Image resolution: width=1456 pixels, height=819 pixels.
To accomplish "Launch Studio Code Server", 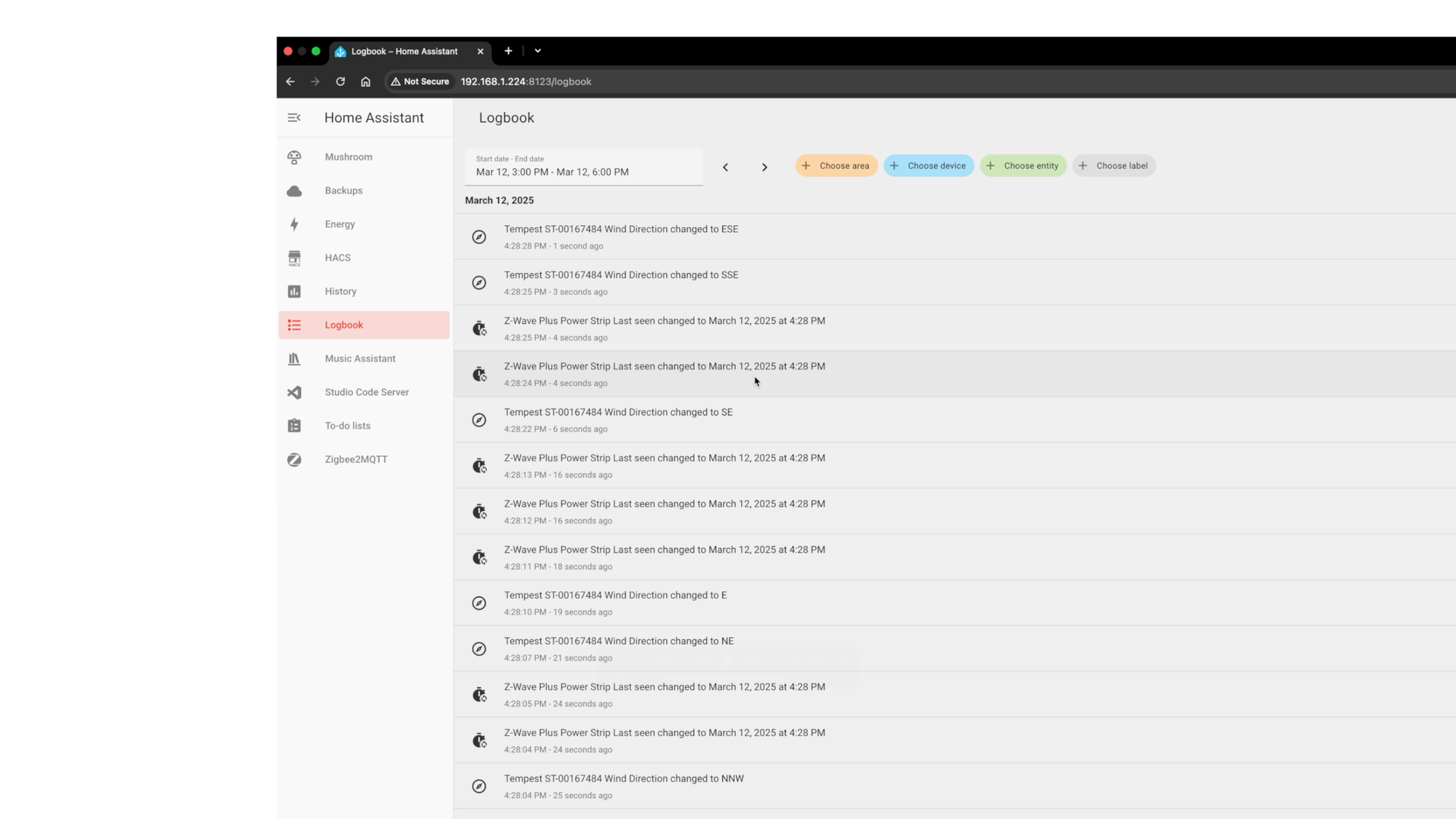I will (x=364, y=392).
